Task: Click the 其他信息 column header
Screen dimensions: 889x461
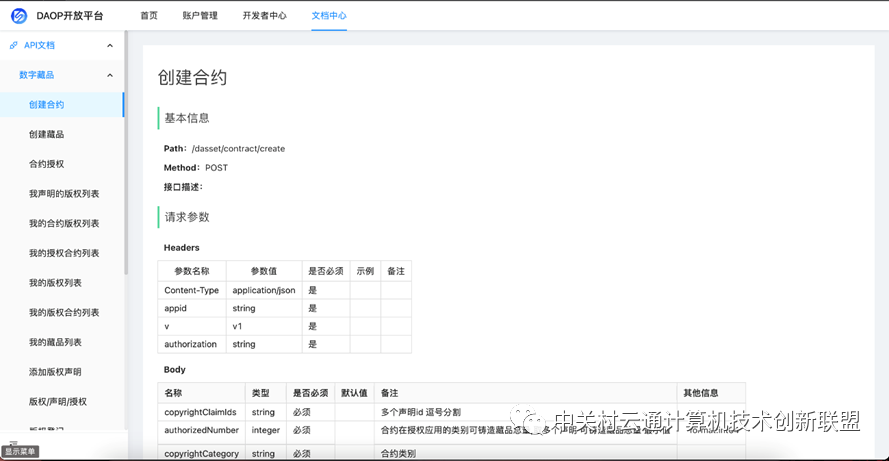Action: [x=712, y=393]
